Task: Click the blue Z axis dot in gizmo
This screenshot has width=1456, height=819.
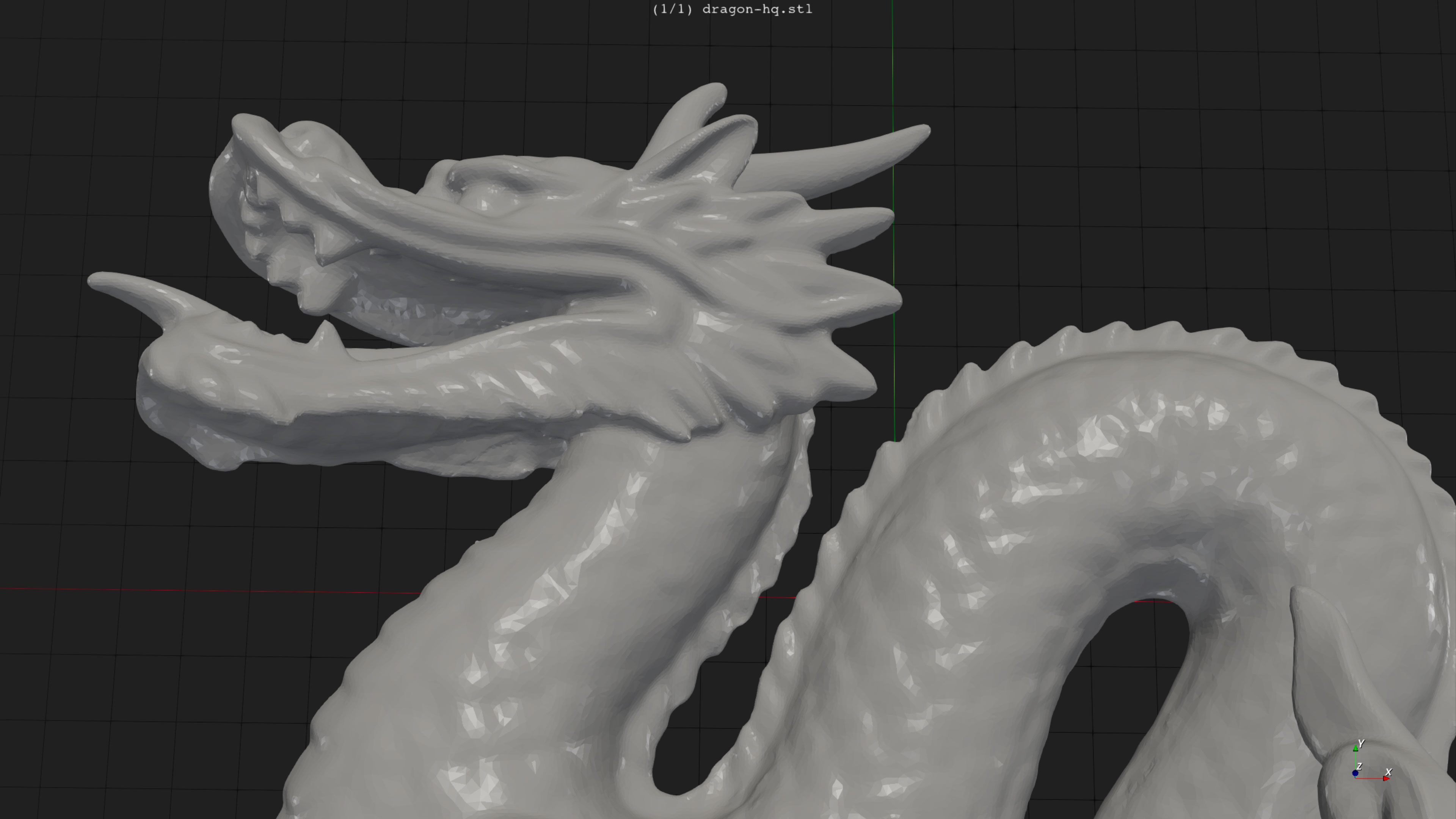Action: (x=1355, y=773)
